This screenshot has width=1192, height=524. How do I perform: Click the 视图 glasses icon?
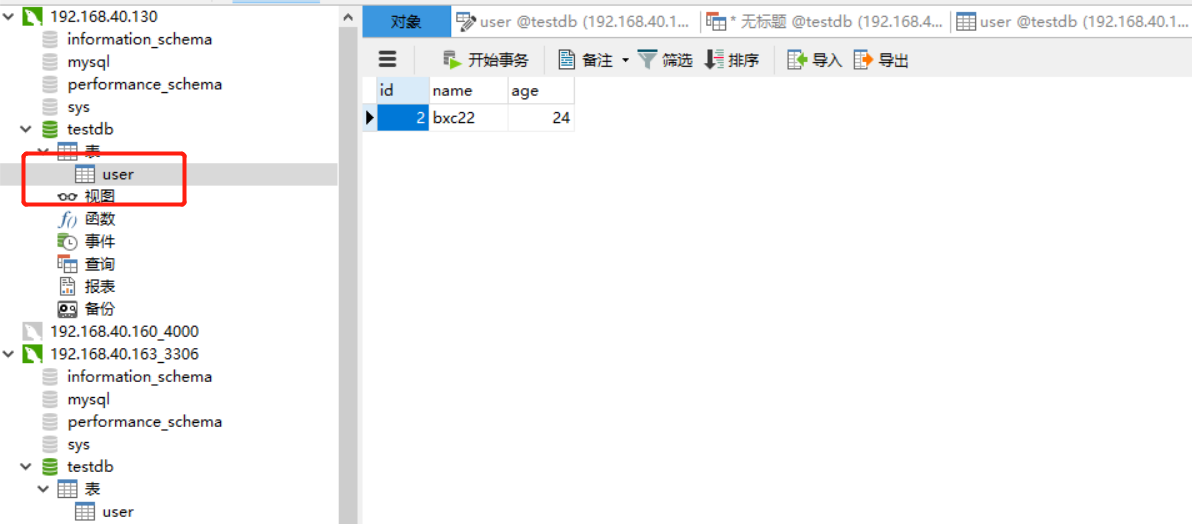pos(68,197)
